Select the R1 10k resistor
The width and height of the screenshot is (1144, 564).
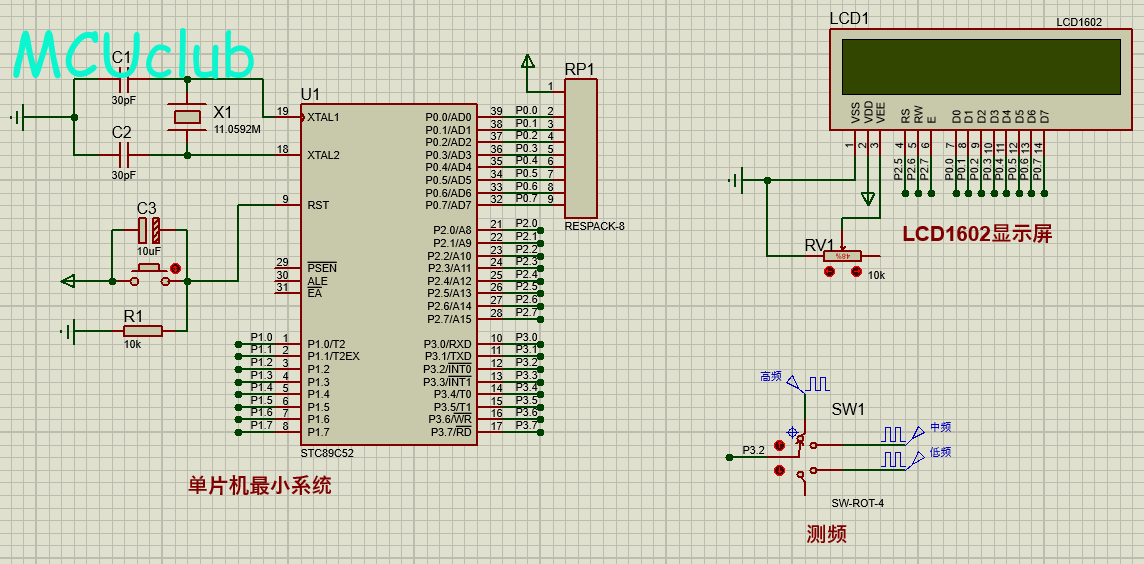[x=142, y=330]
